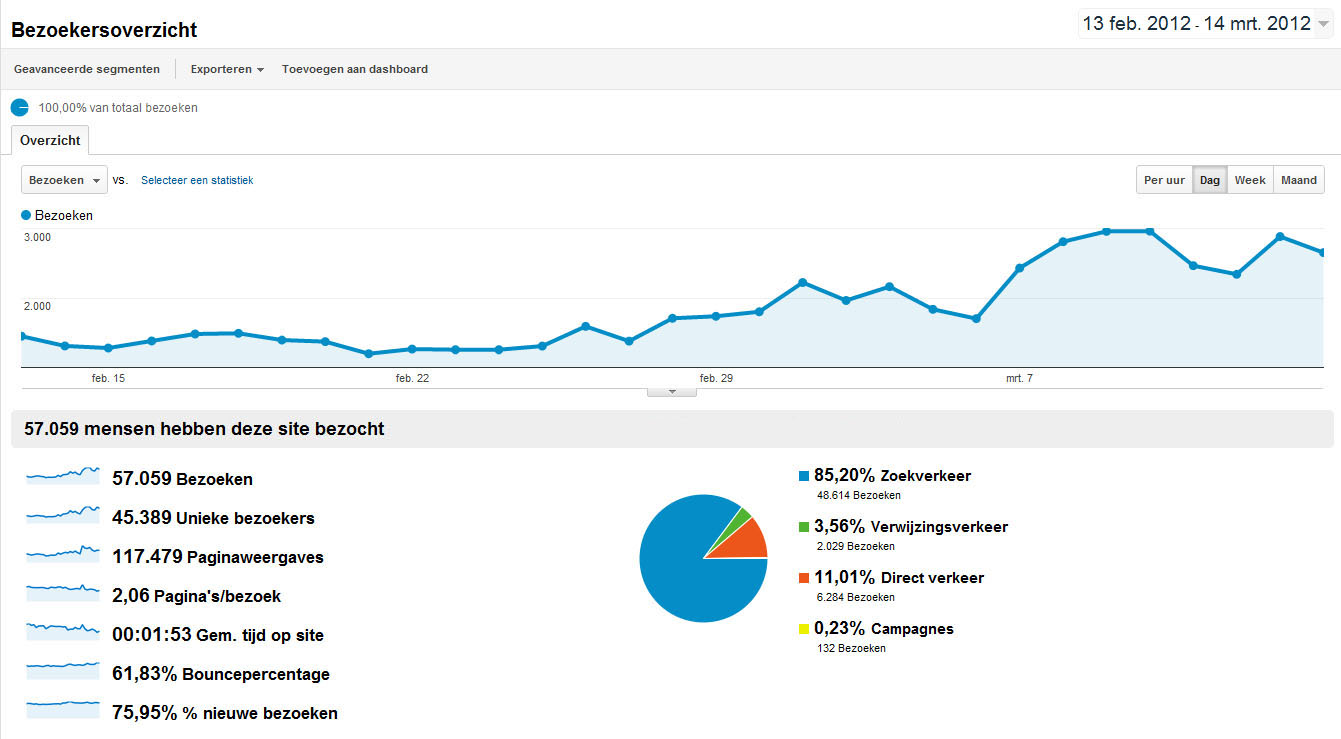Click the 3.000 y-axis label
This screenshot has width=1341, height=739.
[37, 237]
